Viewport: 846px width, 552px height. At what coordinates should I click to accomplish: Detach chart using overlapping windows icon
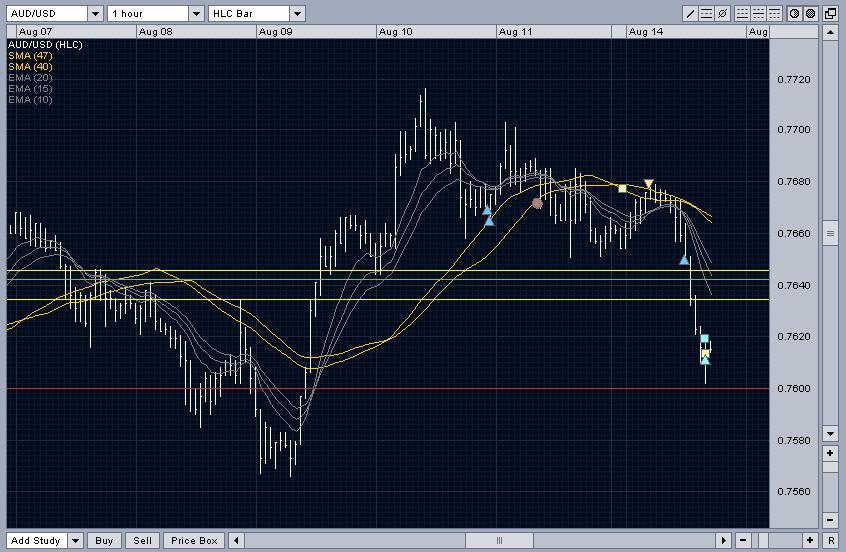tap(830, 13)
